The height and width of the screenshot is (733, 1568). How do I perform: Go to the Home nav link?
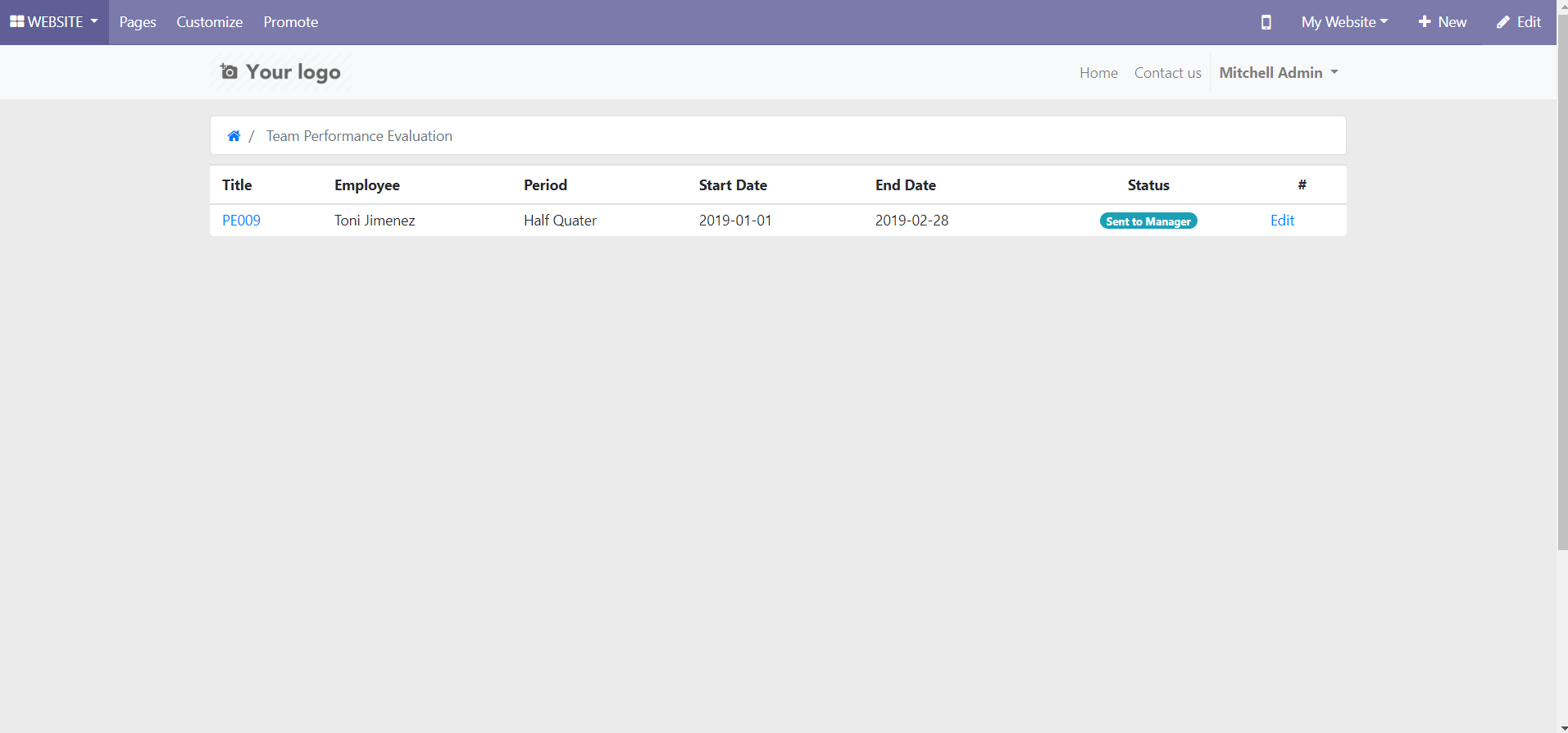point(1098,73)
